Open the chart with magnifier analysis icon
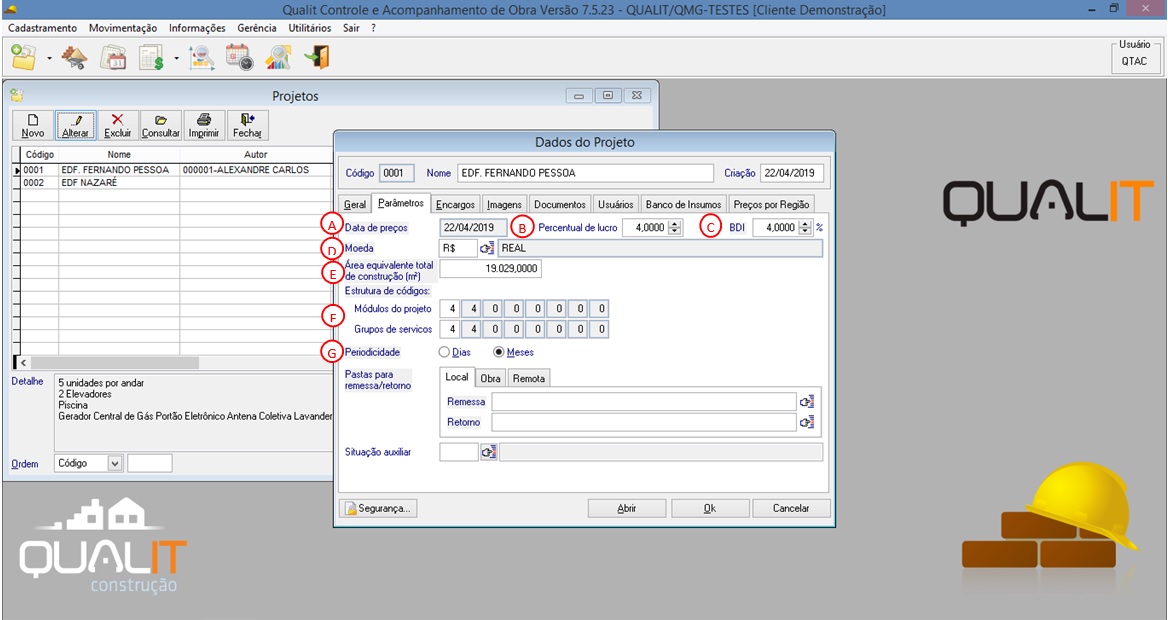The height and width of the screenshot is (620, 1168). (x=201, y=57)
